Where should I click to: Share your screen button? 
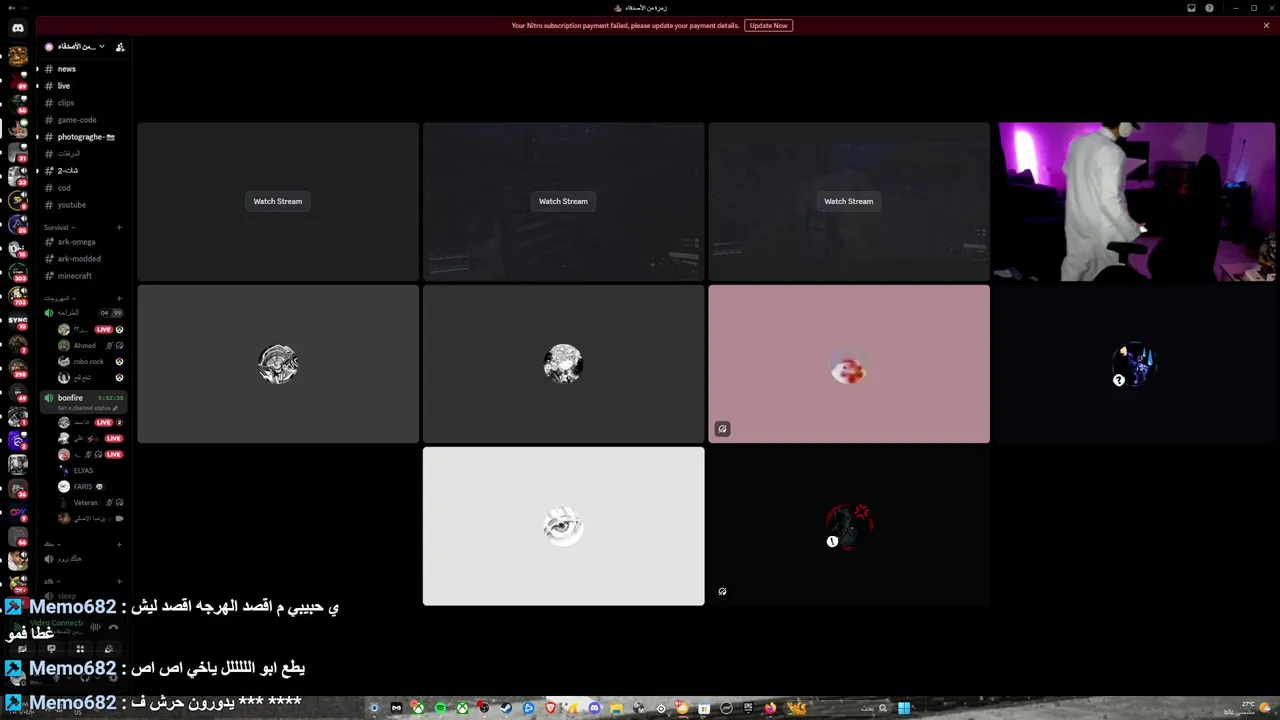point(51,649)
